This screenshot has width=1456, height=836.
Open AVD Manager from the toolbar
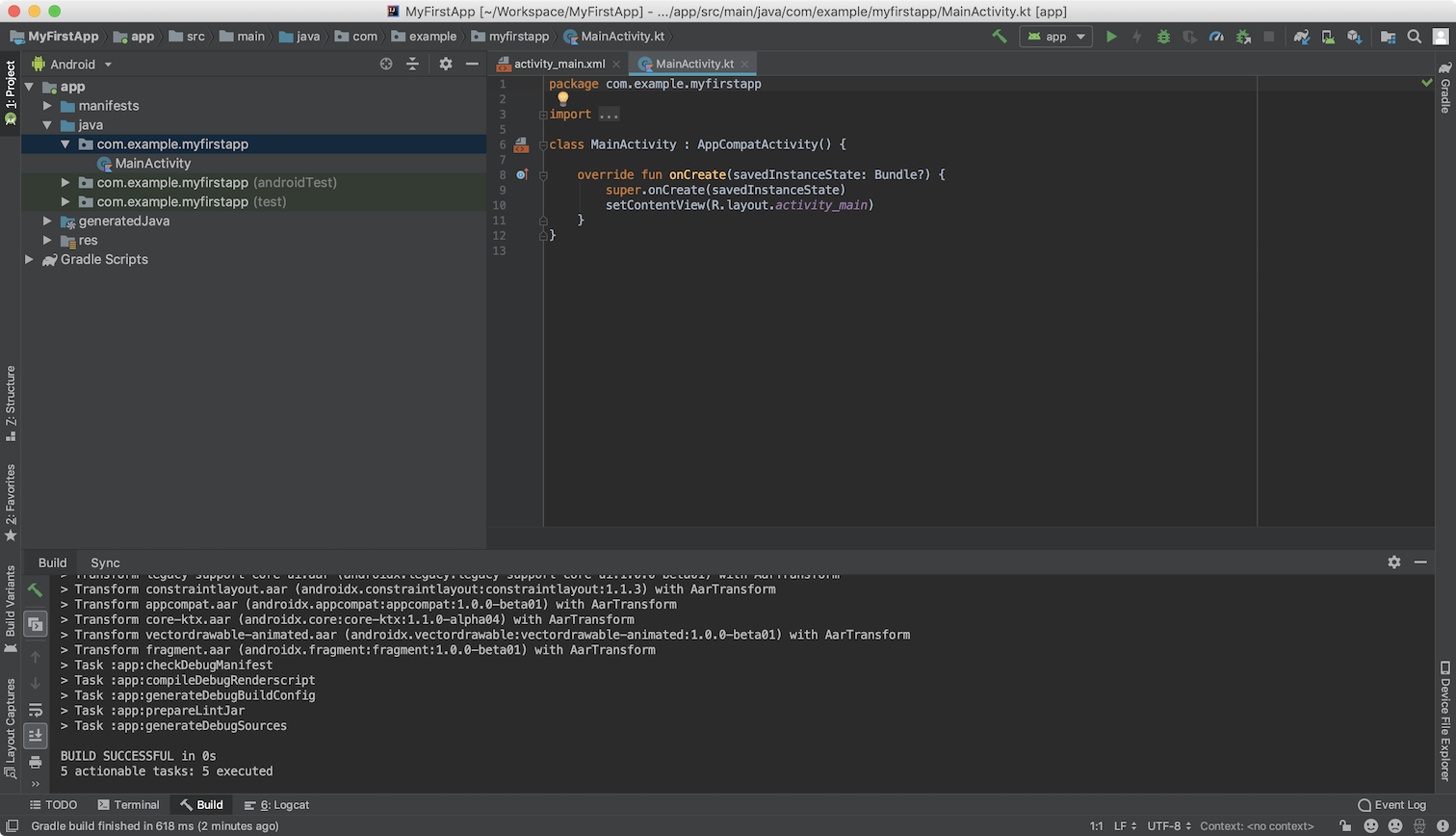(x=1328, y=37)
